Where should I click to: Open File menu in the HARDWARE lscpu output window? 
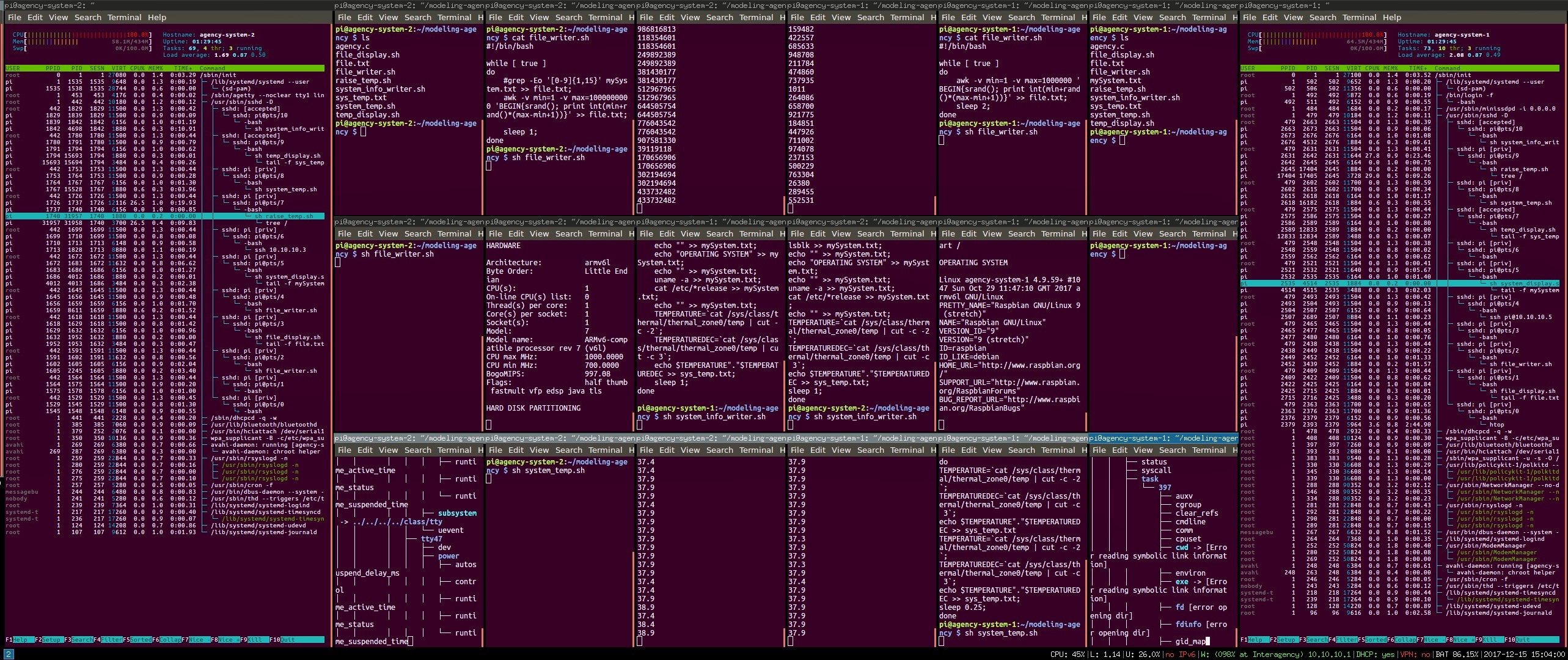click(x=496, y=234)
